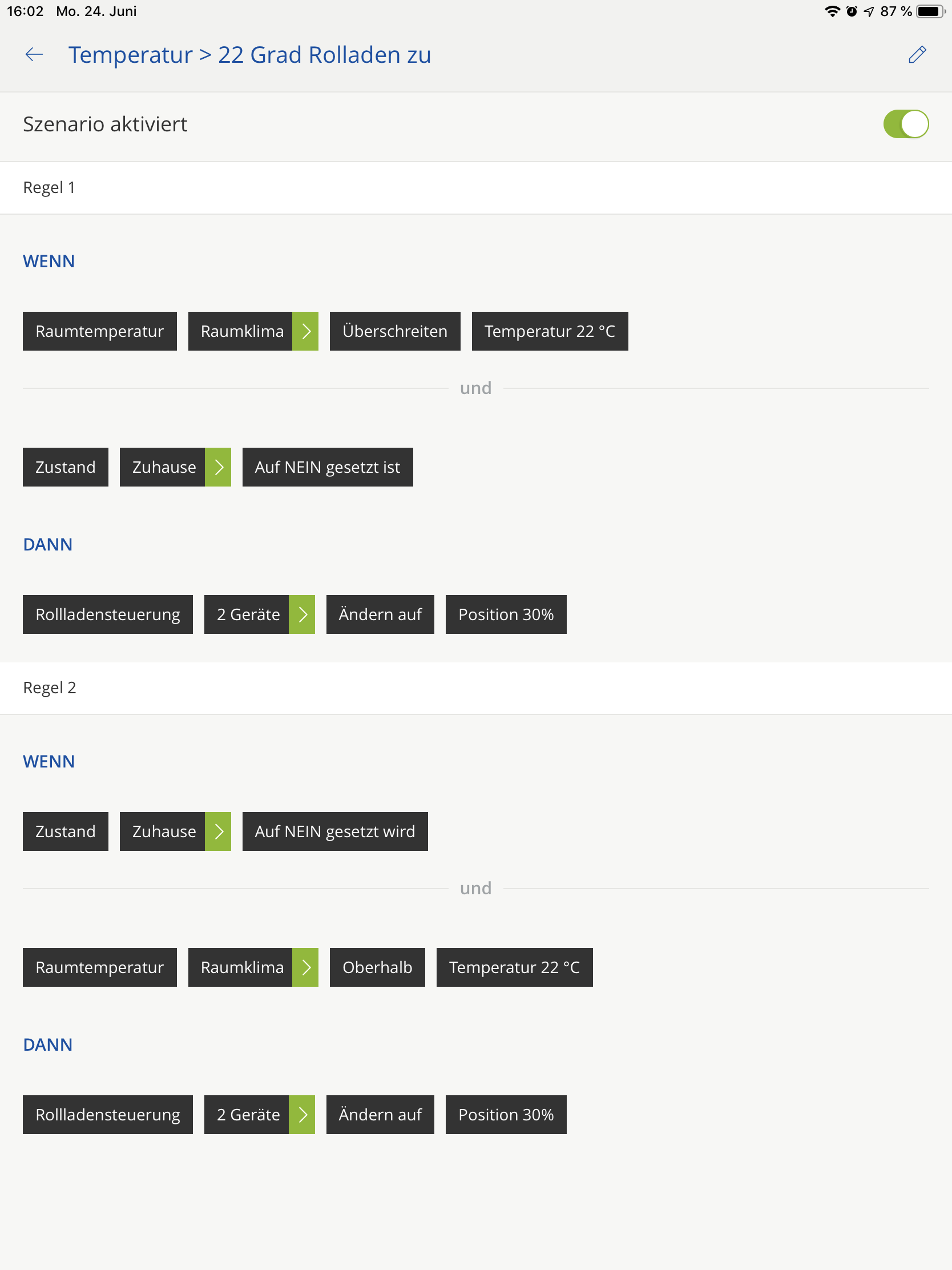This screenshot has height=1270, width=952.
Task: Tap the back arrow icon
Action: [34, 55]
